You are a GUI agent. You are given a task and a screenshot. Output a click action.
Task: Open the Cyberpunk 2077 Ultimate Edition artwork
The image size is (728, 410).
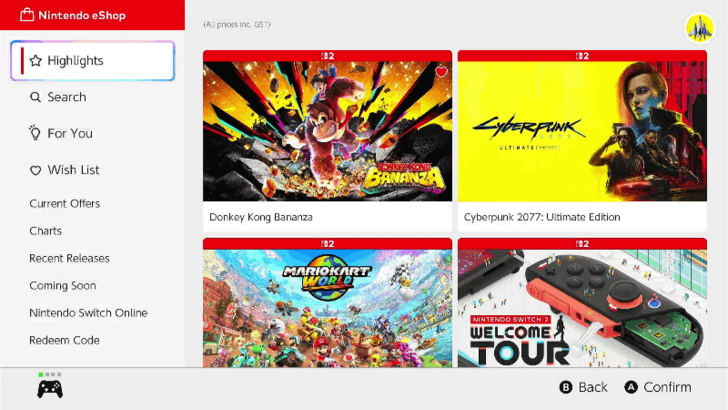582,131
